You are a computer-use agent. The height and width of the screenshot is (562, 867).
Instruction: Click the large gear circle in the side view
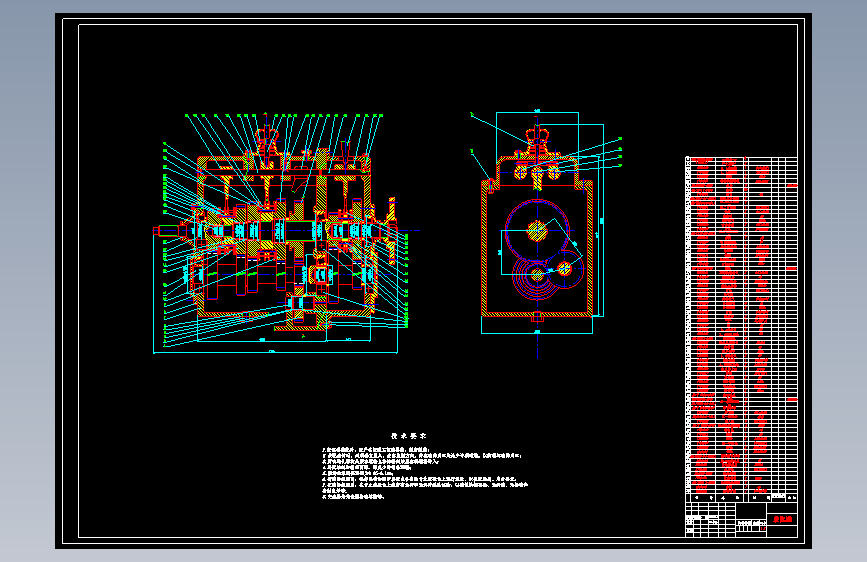pyautogui.click(x=537, y=231)
